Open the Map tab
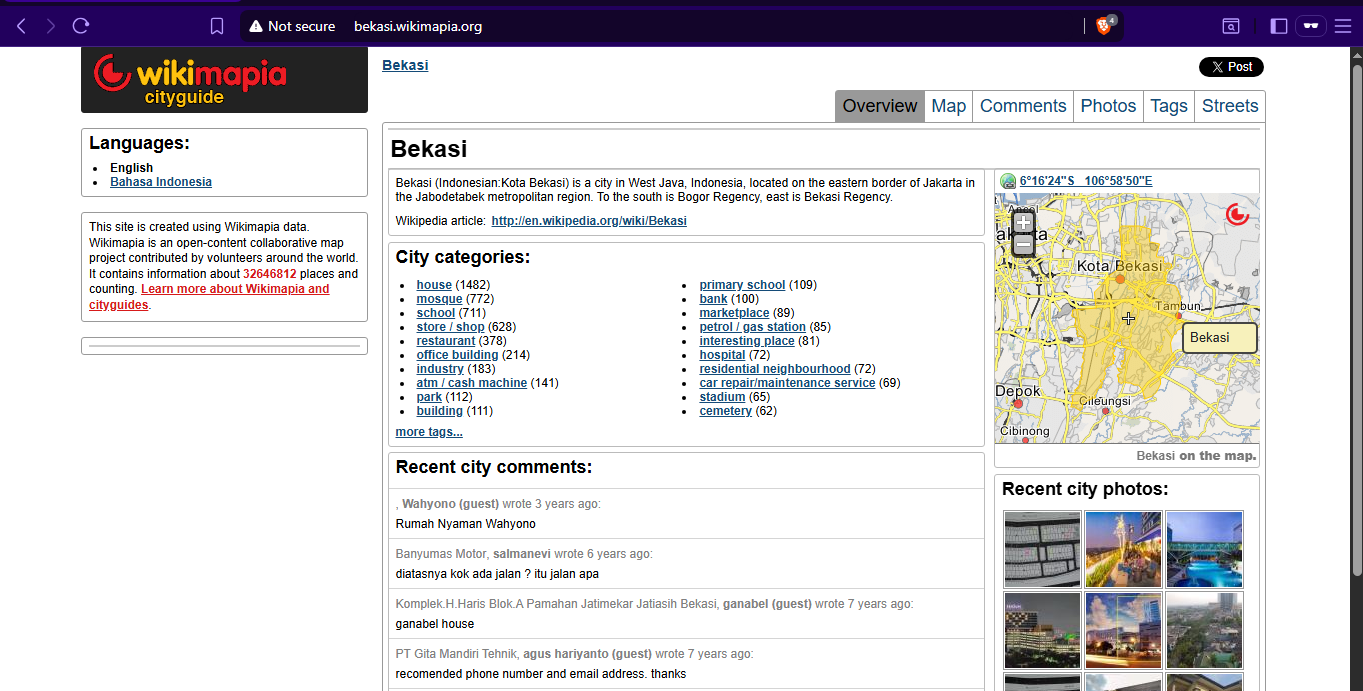Image resolution: width=1363 pixels, height=691 pixels. [949, 106]
